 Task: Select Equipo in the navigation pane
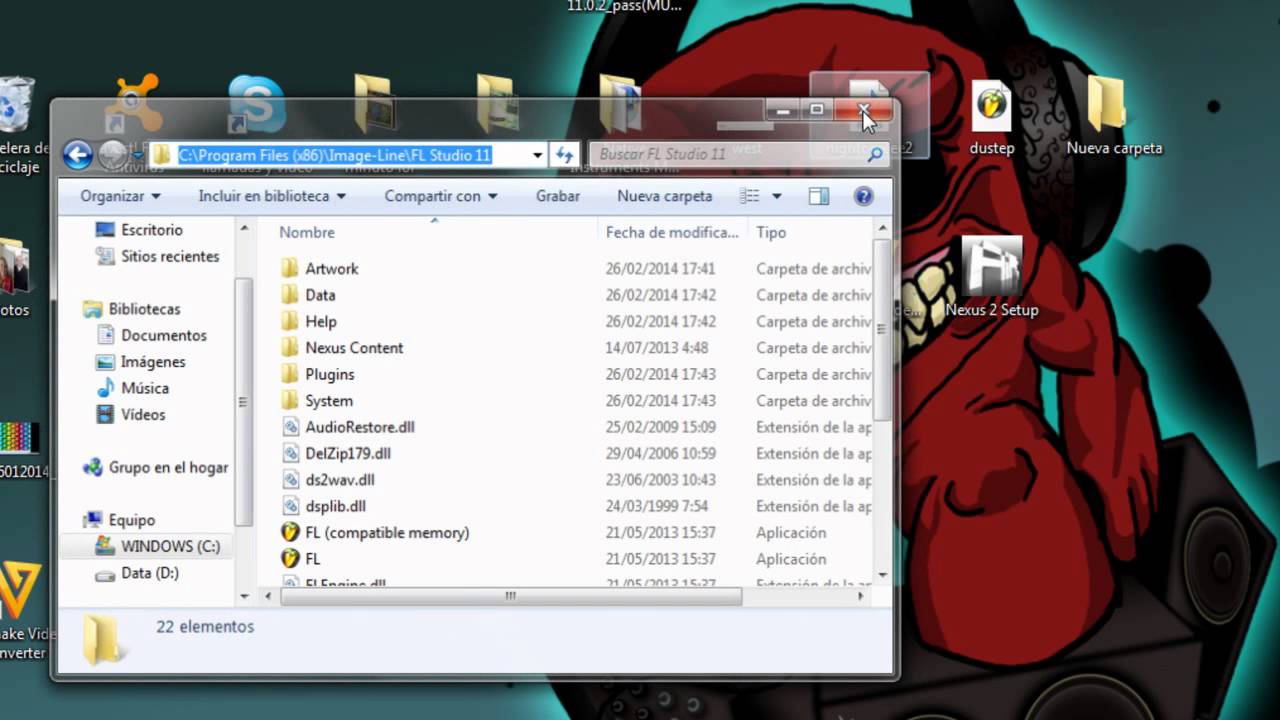[x=132, y=520]
